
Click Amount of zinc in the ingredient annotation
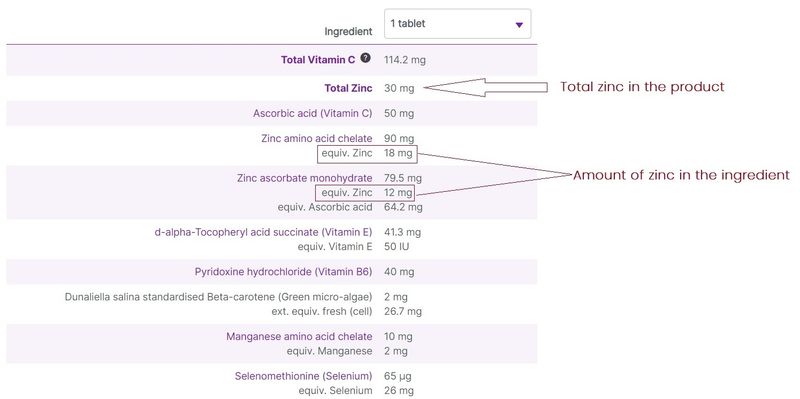(681, 176)
